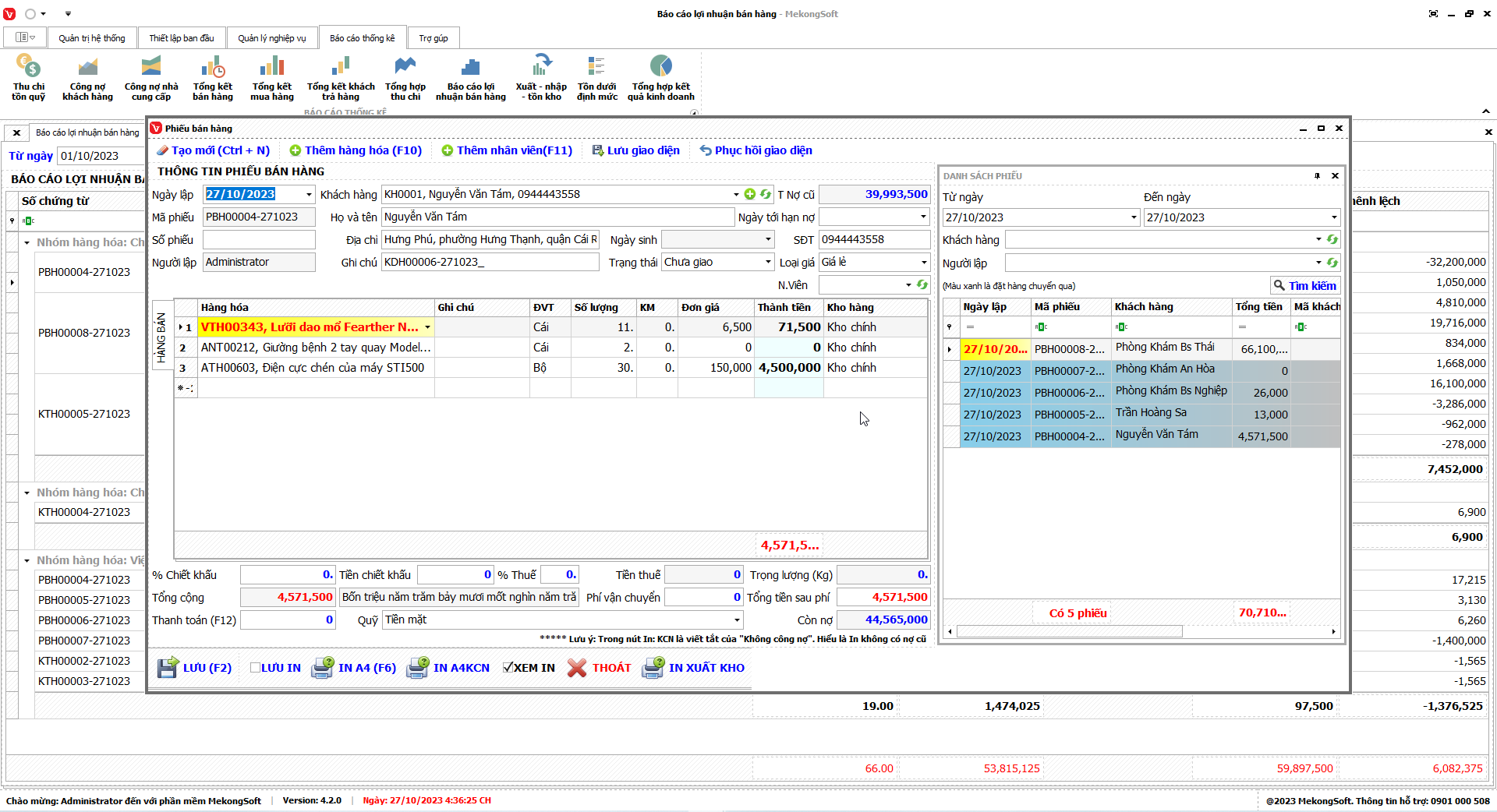Screen dimensions: 1497x812
Task: Open the Trợ giúp tab
Action: click(433, 38)
